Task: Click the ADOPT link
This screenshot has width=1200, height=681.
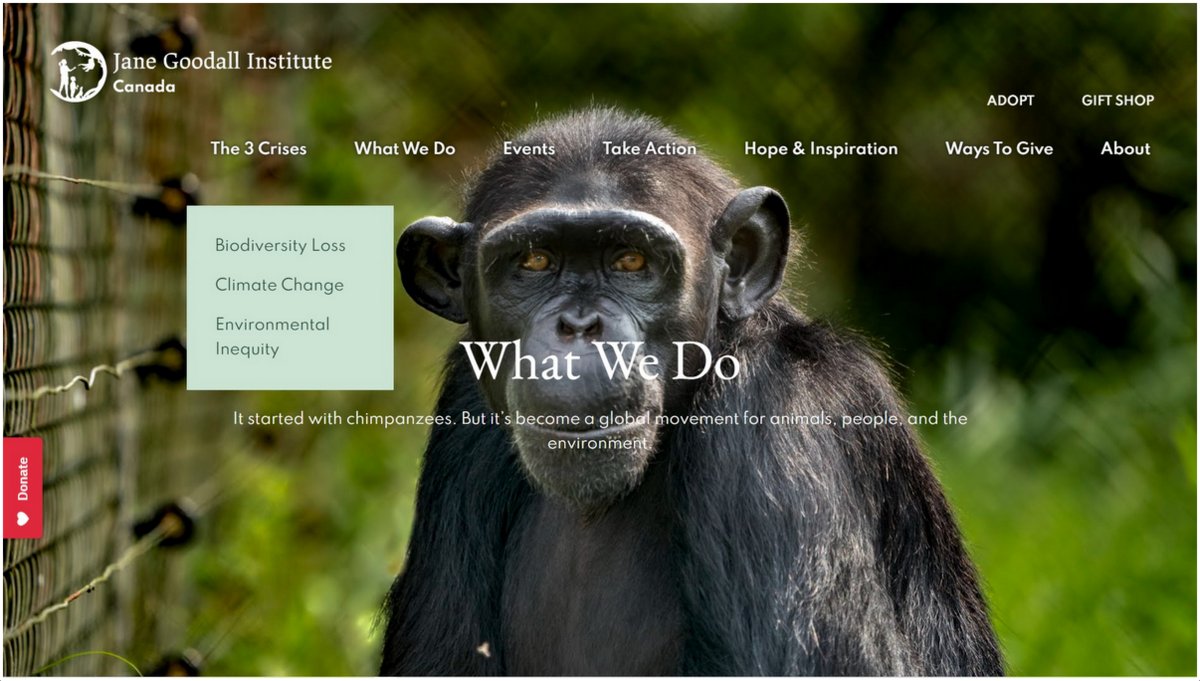Action: 1010,100
